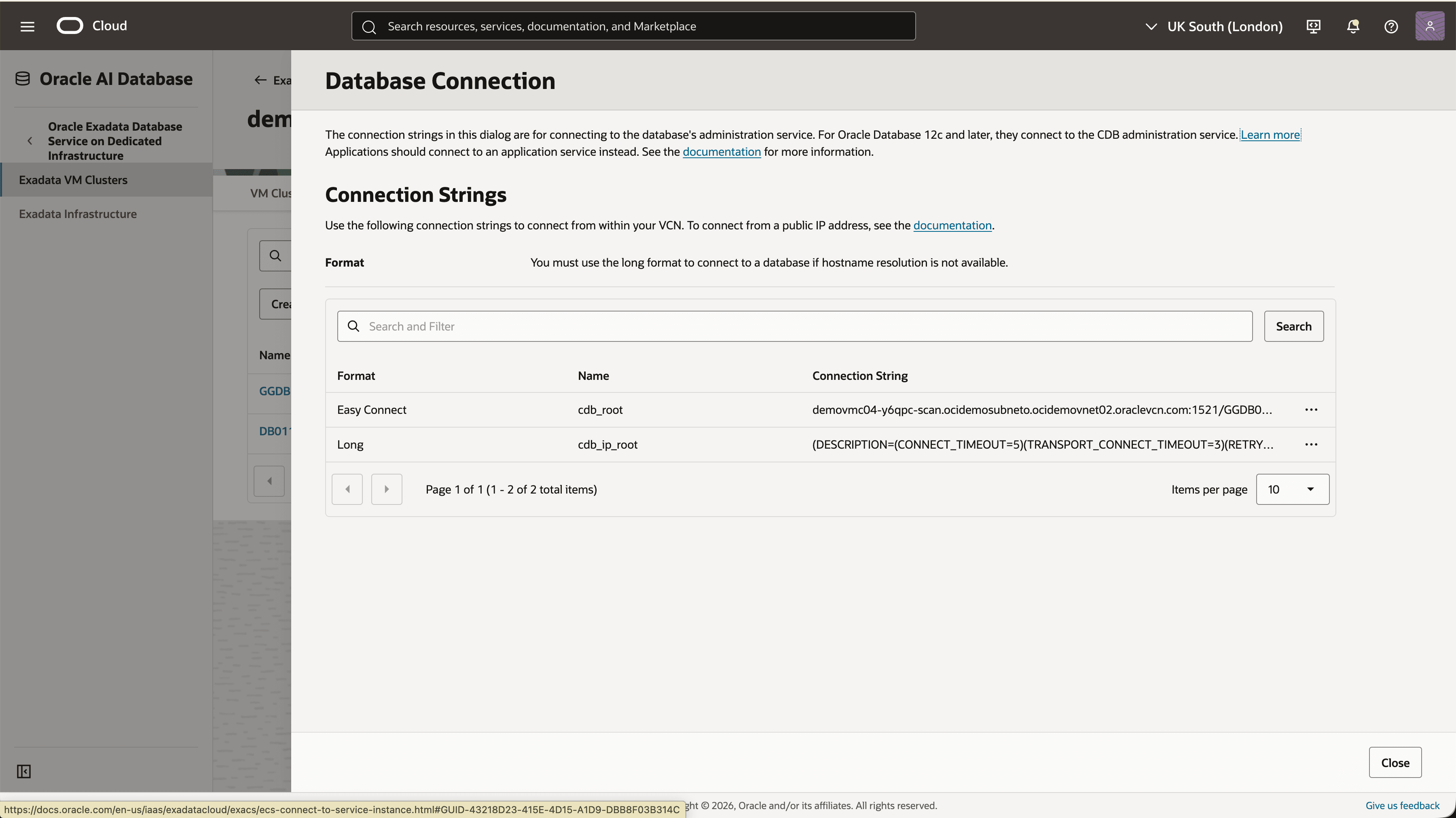The height and width of the screenshot is (818, 1456).
Task: Close the Database Connection dialog
Action: click(x=1395, y=762)
